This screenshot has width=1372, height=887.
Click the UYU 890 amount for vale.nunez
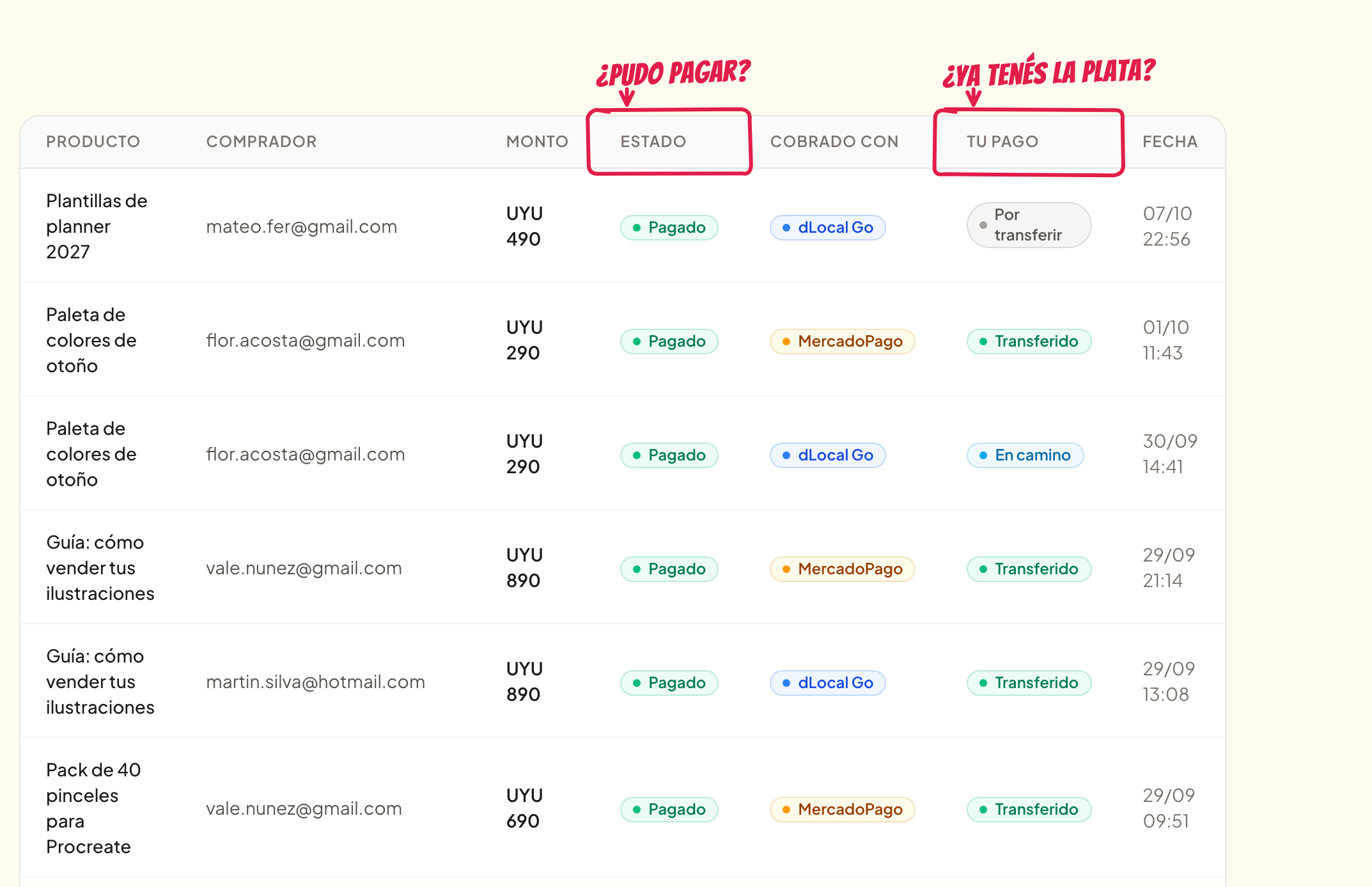[524, 568]
